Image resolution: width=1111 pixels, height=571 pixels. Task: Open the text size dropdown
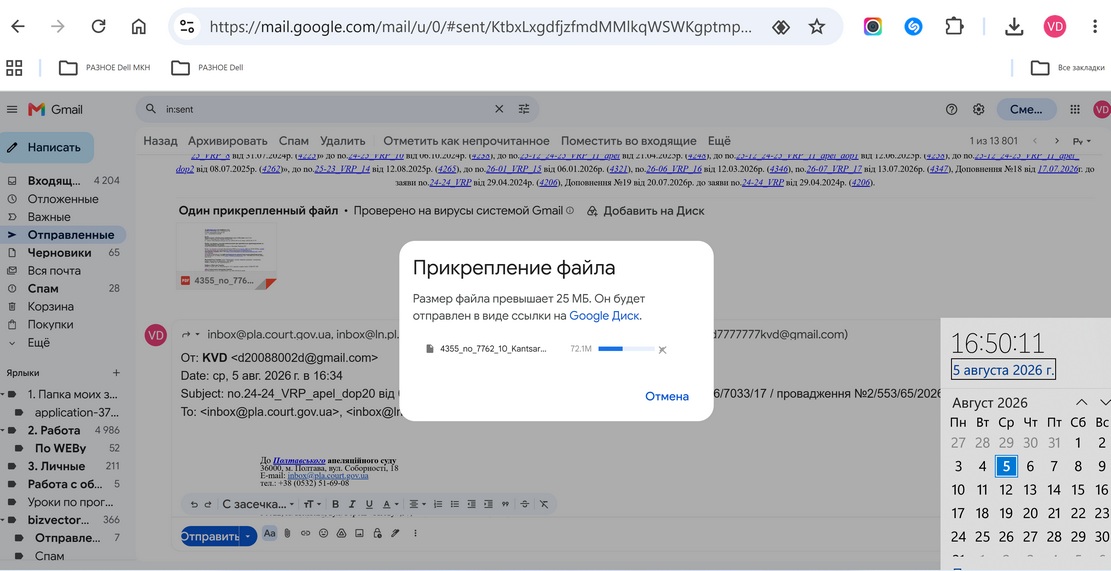tap(310, 504)
